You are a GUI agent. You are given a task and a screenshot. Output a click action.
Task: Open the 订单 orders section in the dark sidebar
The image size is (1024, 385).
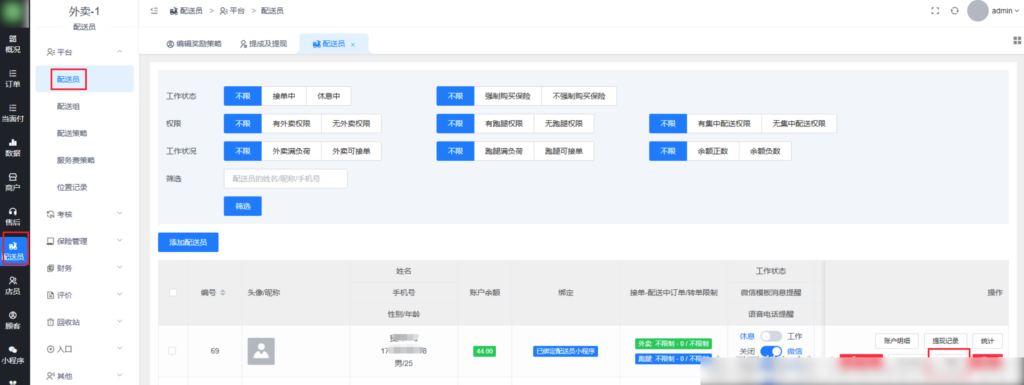(12, 78)
